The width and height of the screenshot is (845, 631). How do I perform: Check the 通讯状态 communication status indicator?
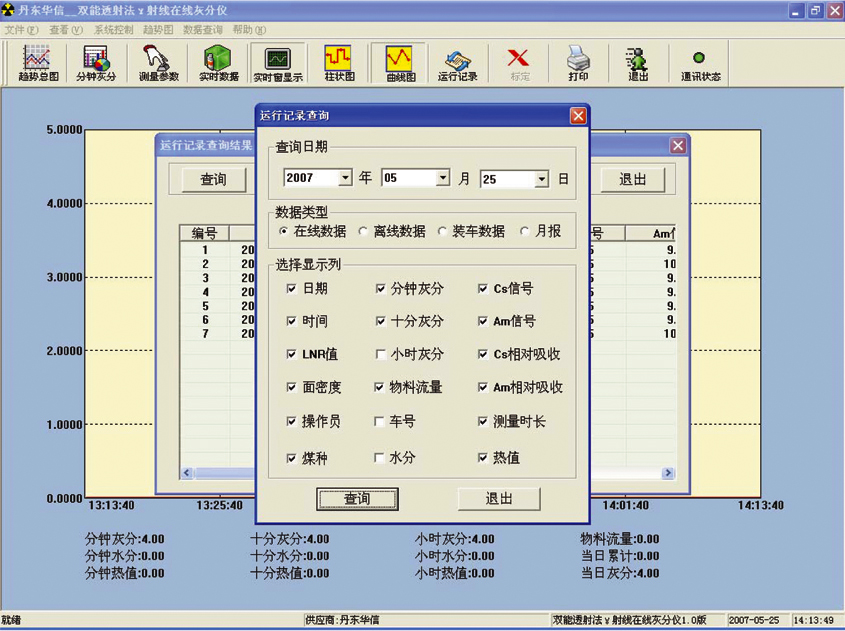tap(700, 64)
